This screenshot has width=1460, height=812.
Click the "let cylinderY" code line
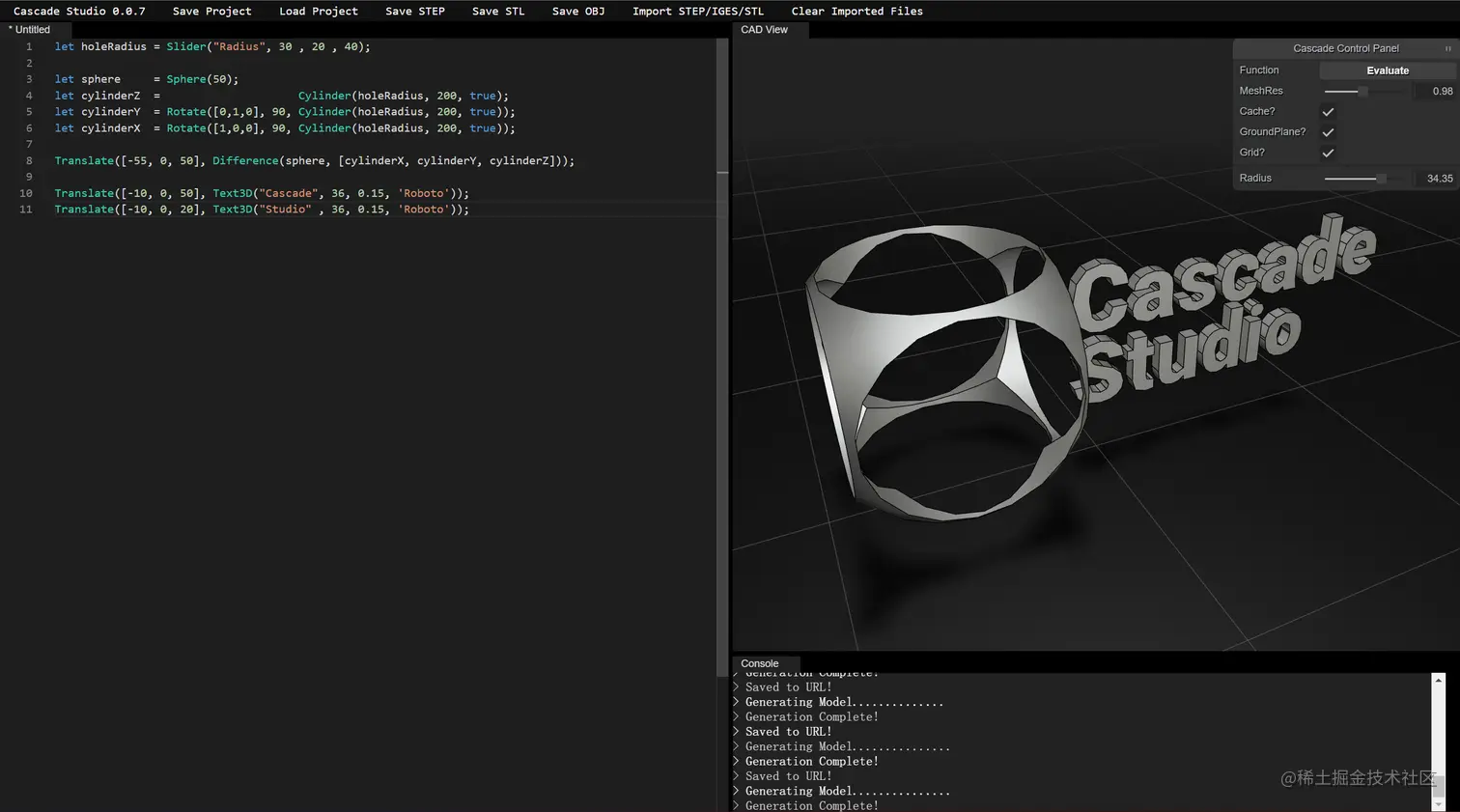tap(285, 112)
